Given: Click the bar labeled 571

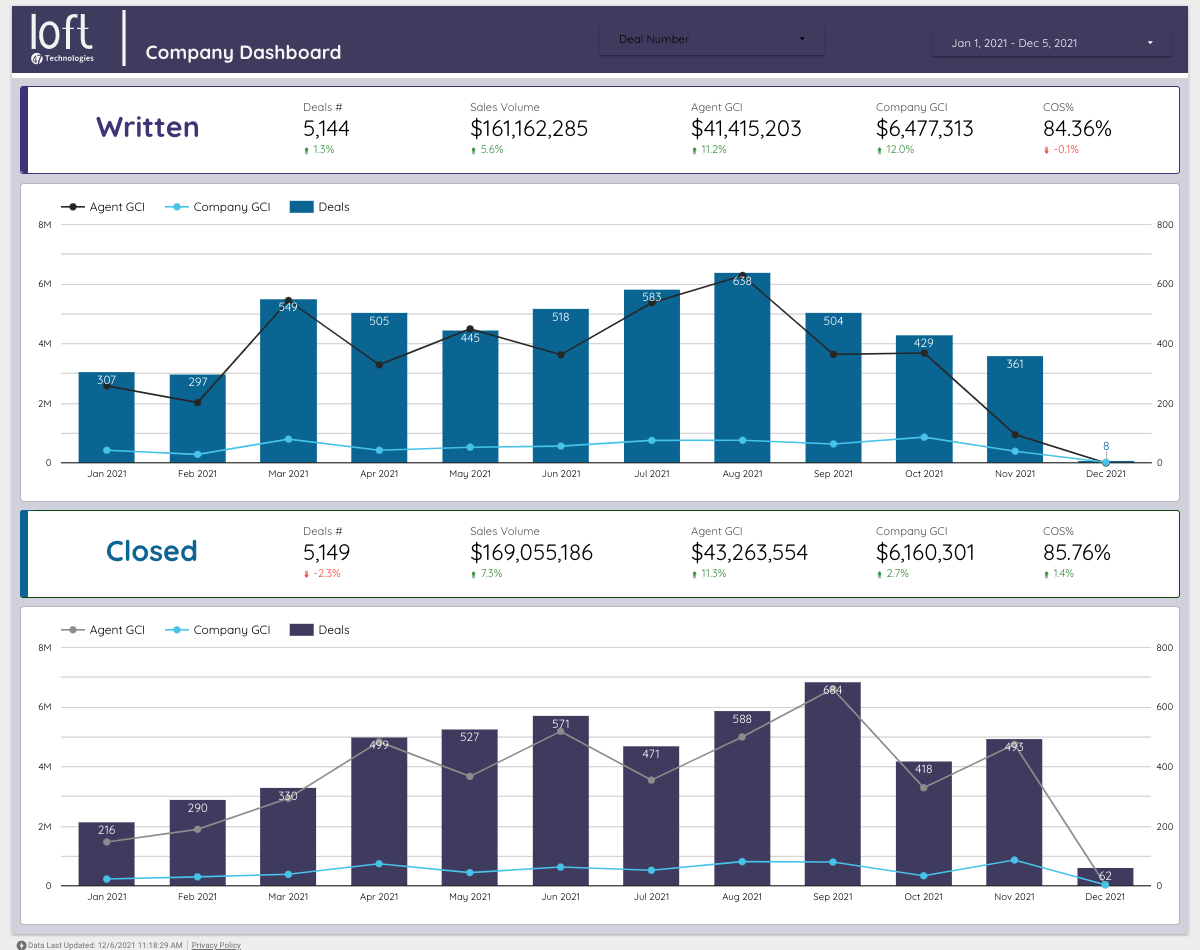Looking at the screenshot, I should [561, 801].
